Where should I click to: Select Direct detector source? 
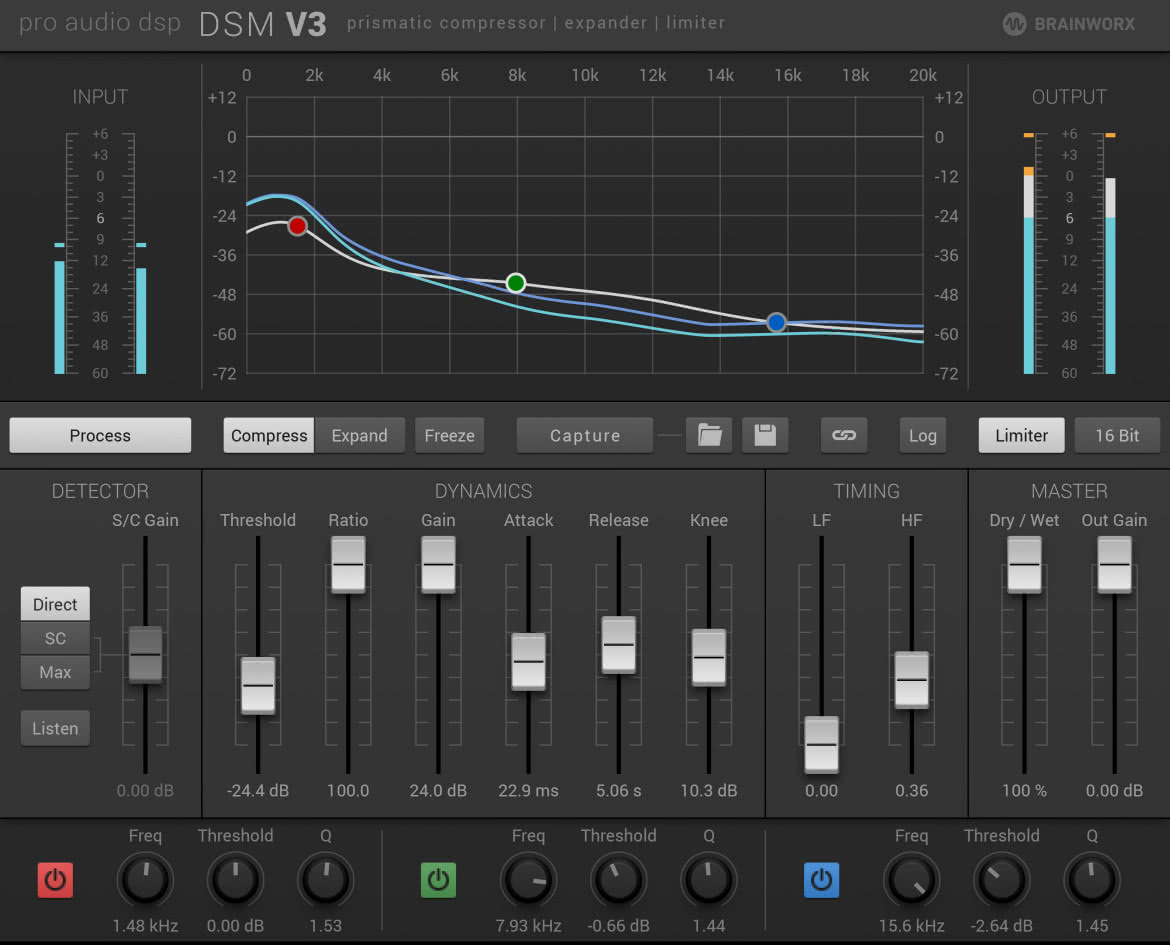[x=55, y=604]
